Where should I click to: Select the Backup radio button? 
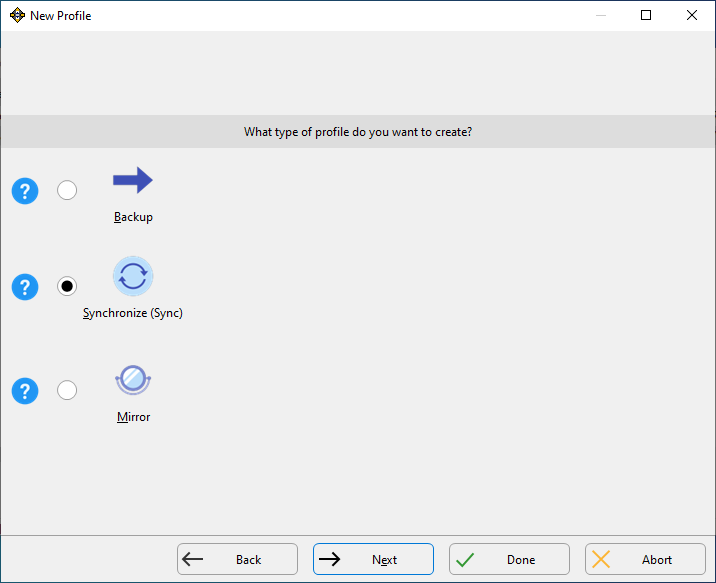[x=67, y=190]
